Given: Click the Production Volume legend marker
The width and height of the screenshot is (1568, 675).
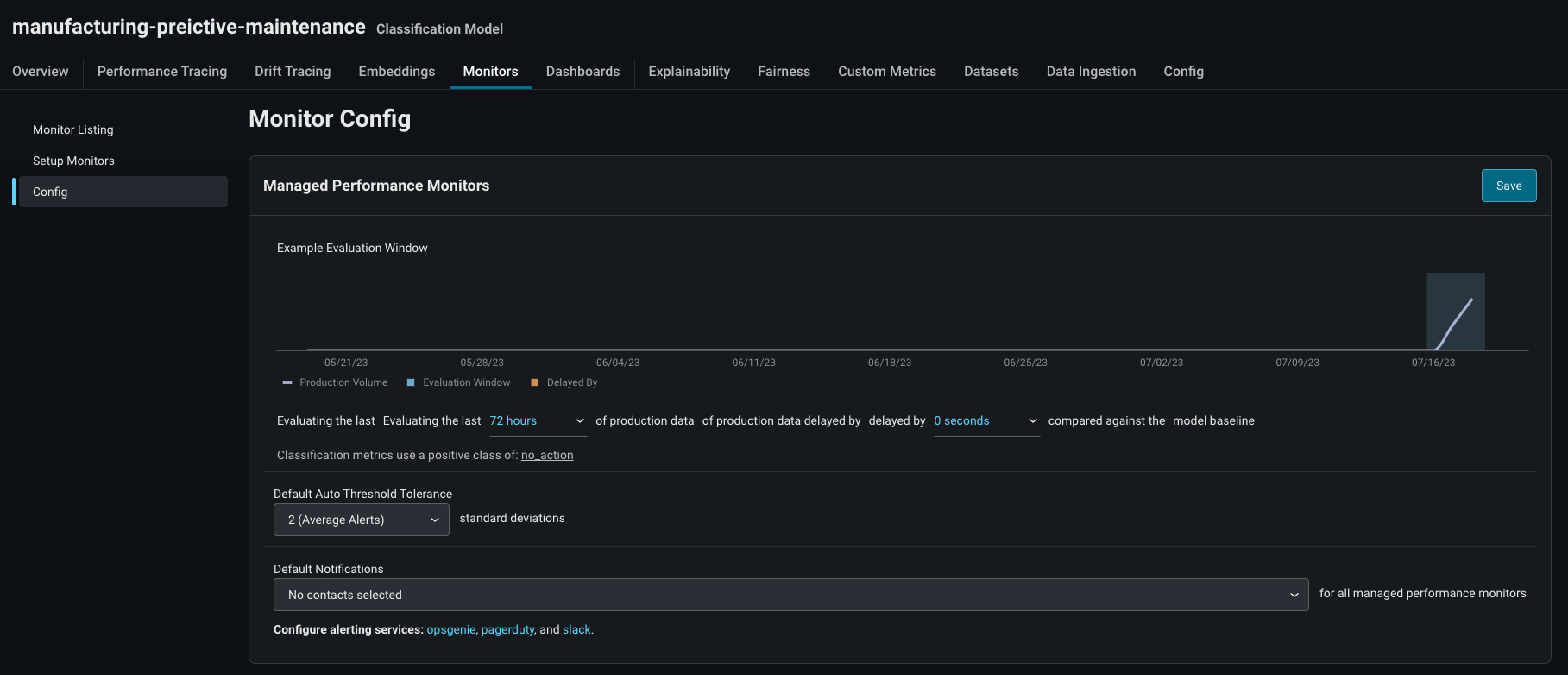Looking at the screenshot, I should pos(287,382).
